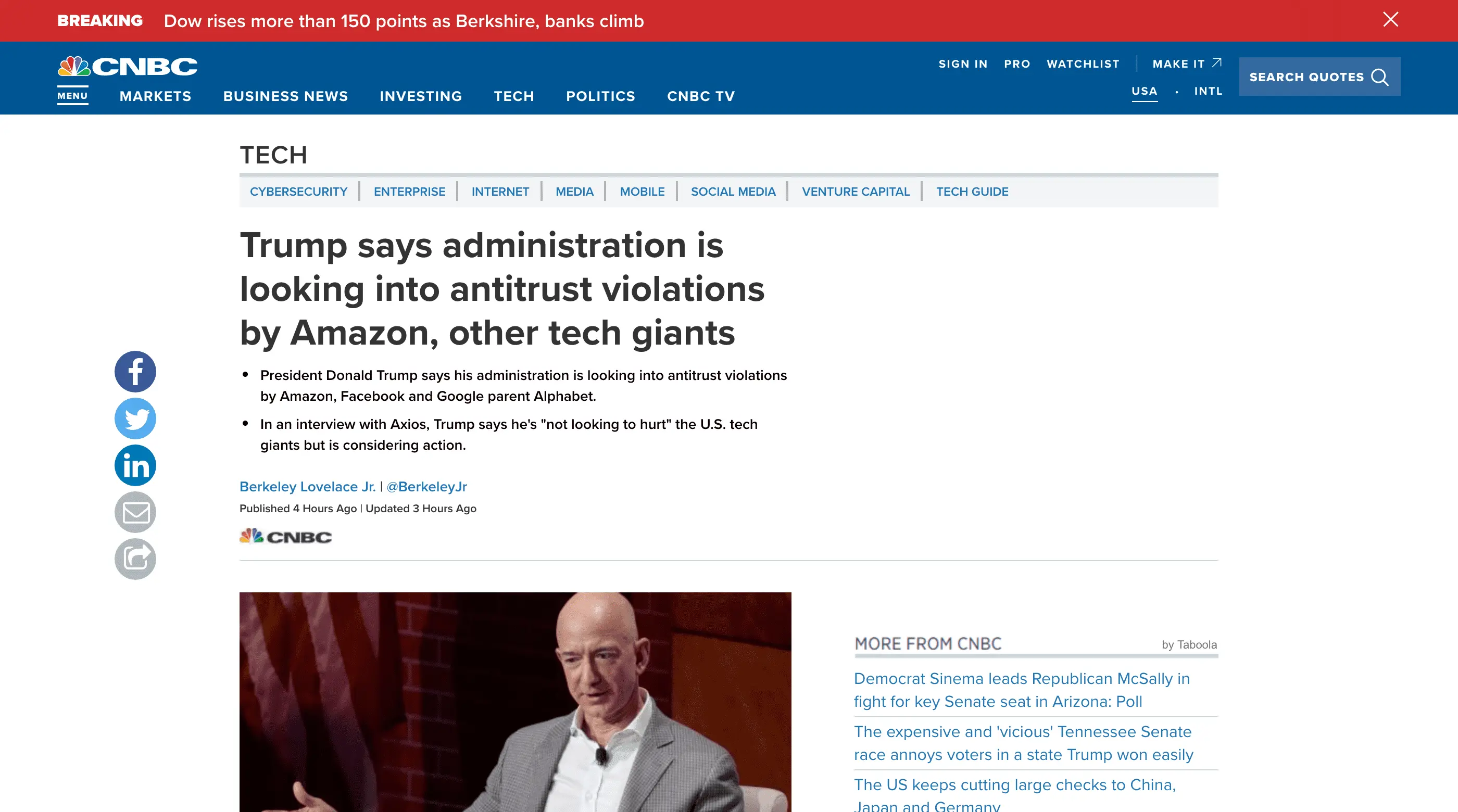Switch edition to INTL
Screen dimensions: 1458x812
coord(1208,91)
